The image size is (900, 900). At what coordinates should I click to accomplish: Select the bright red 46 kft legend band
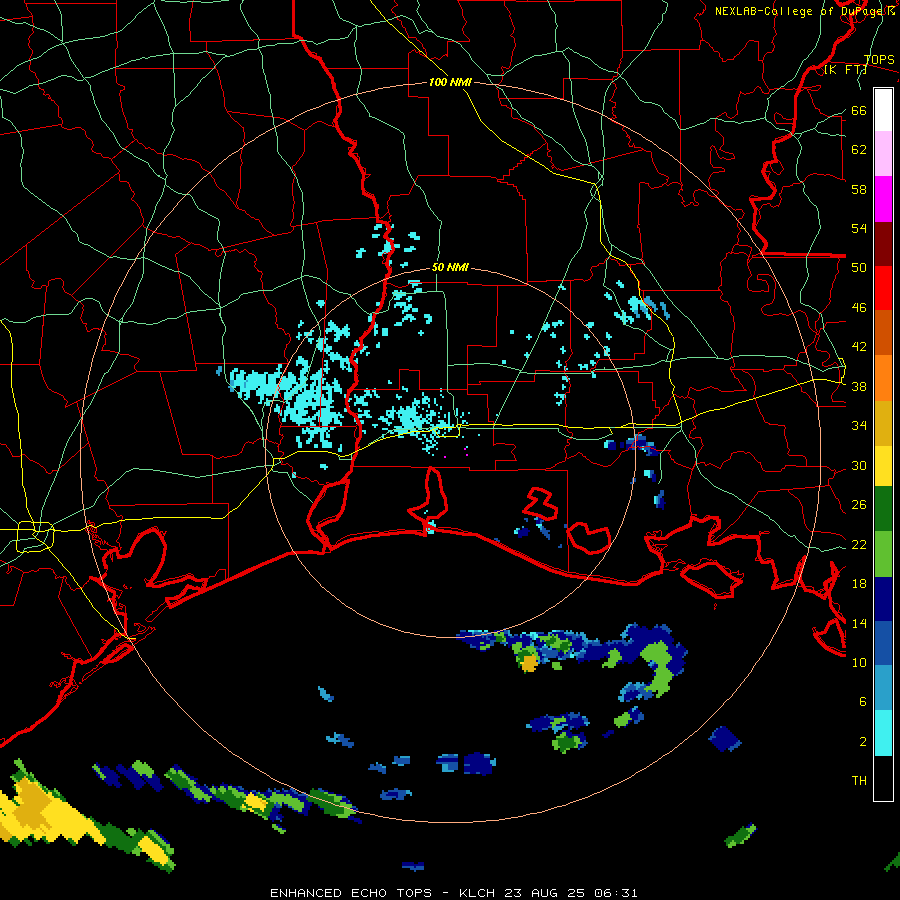[x=883, y=288]
